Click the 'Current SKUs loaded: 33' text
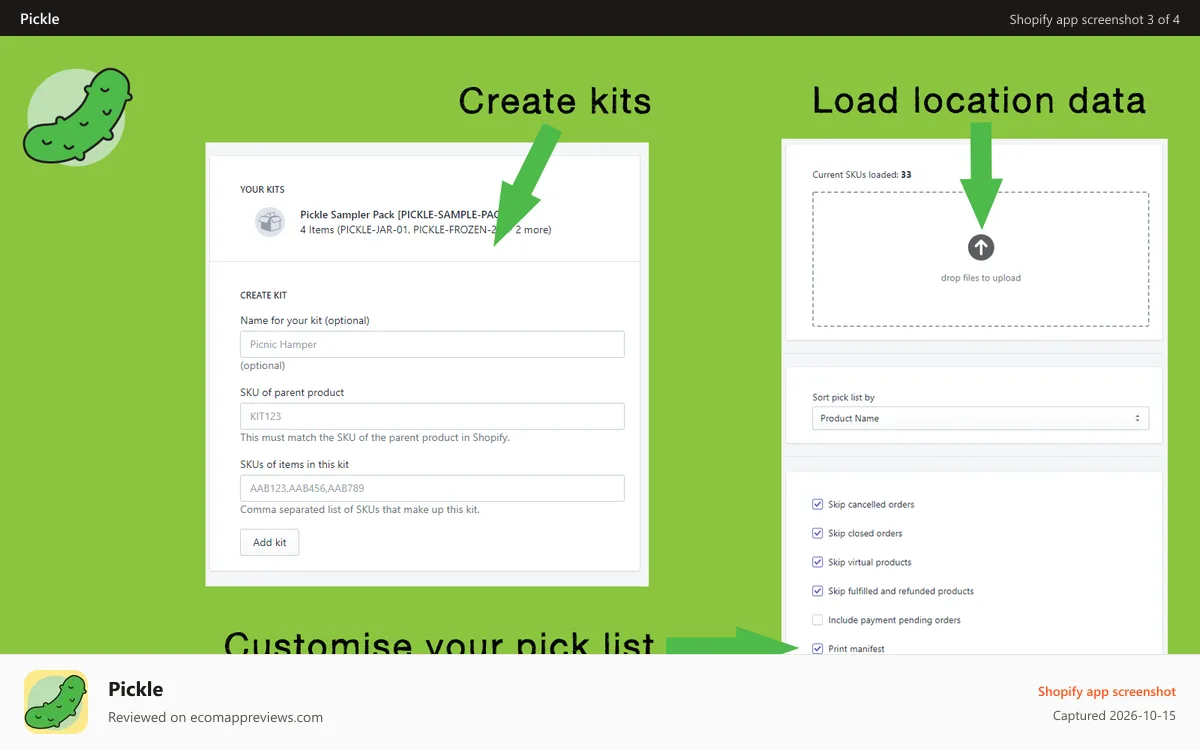 click(861, 175)
